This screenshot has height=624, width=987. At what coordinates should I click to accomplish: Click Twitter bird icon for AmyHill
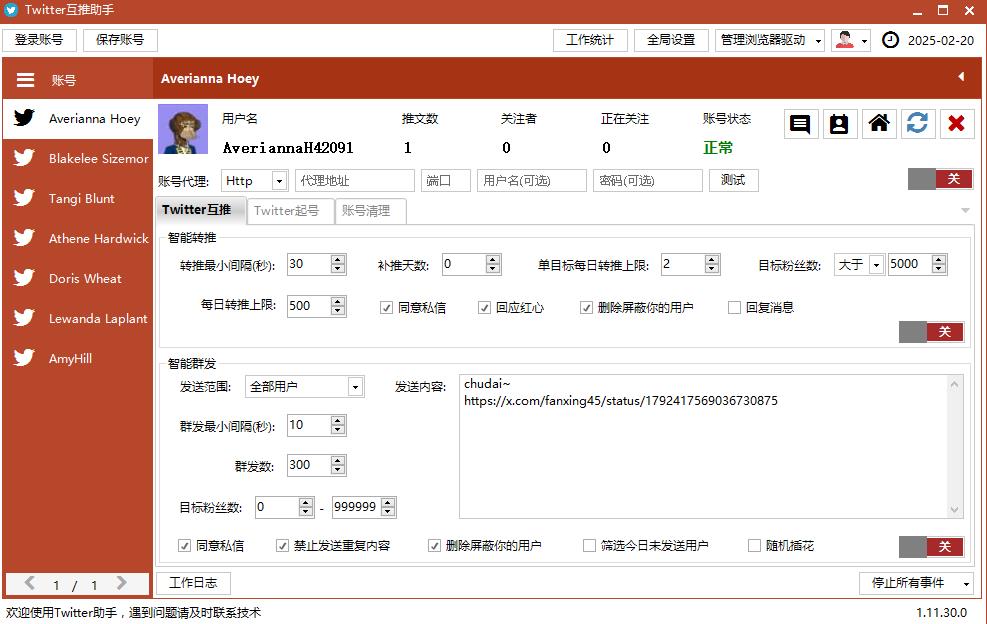[x=24, y=358]
